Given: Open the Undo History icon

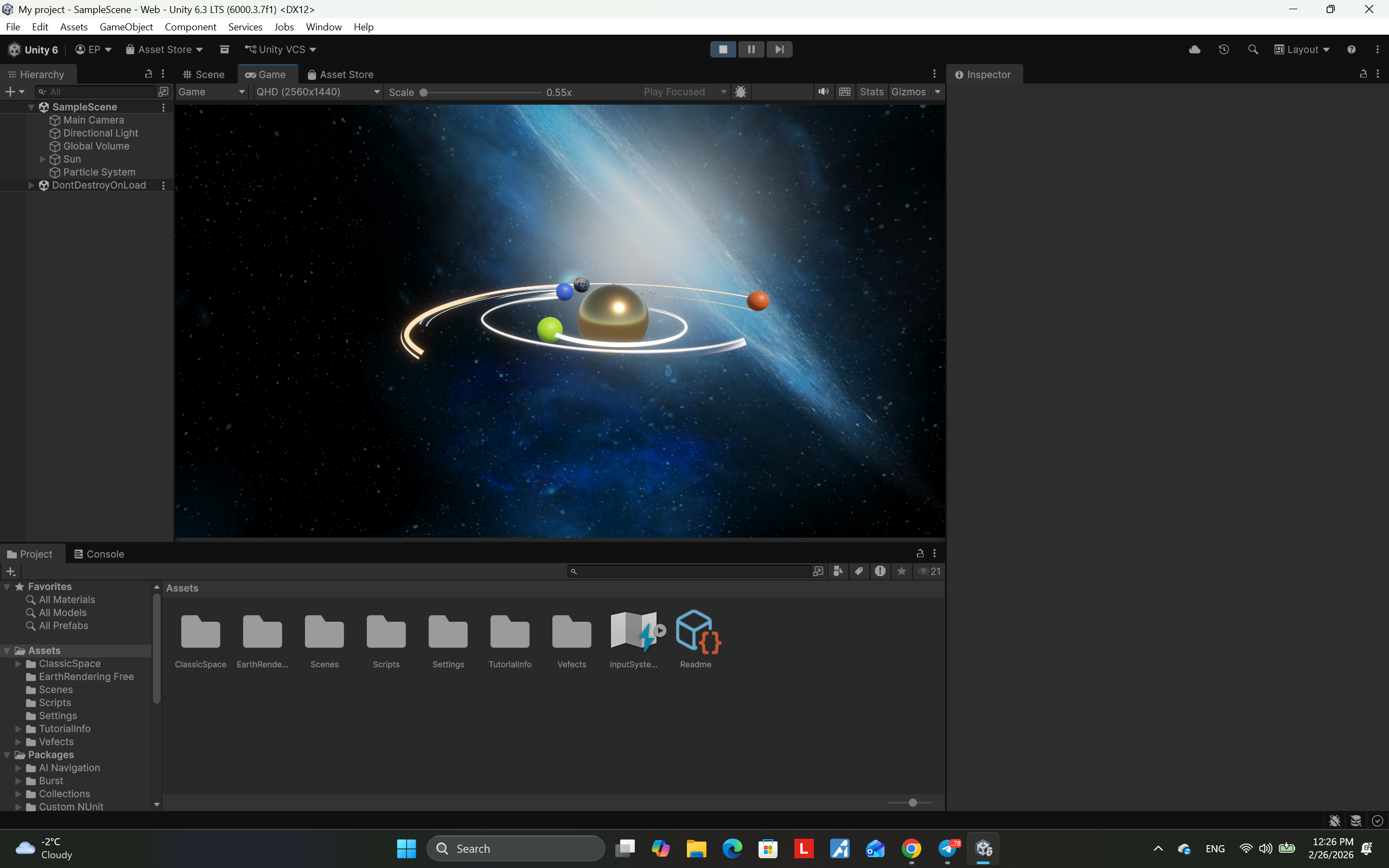Looking at the screenshot, I should coord(1224,49).
